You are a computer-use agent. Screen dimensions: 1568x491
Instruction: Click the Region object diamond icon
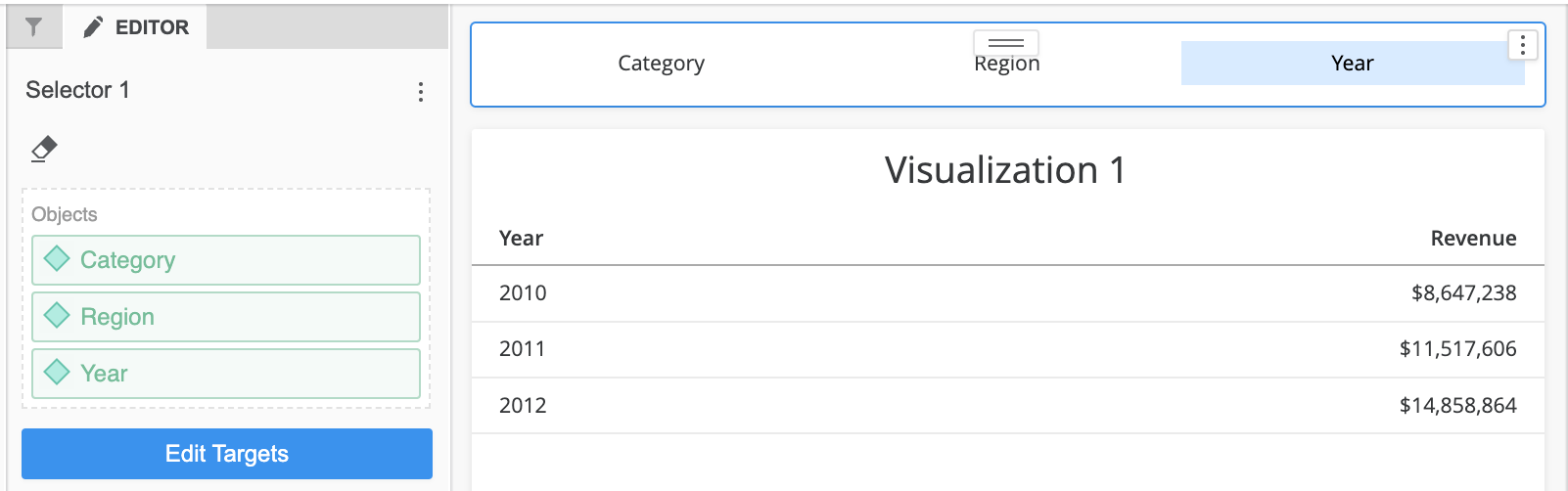pyautogui.click(x=57, y=315)
